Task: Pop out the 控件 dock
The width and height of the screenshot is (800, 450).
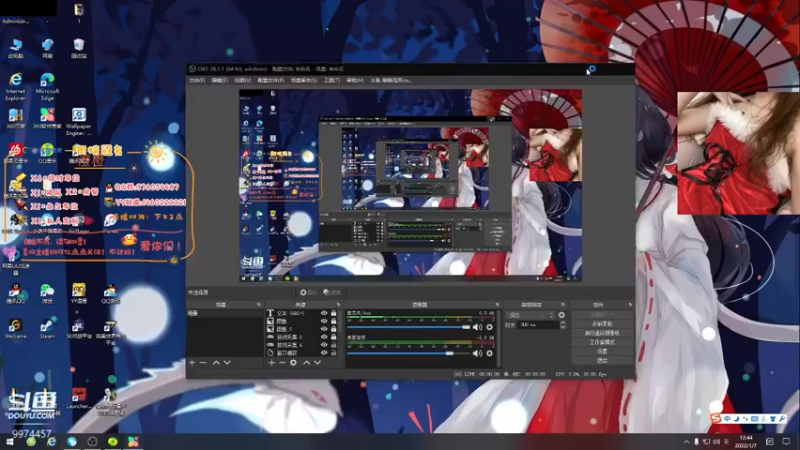Action: (630, 305)
